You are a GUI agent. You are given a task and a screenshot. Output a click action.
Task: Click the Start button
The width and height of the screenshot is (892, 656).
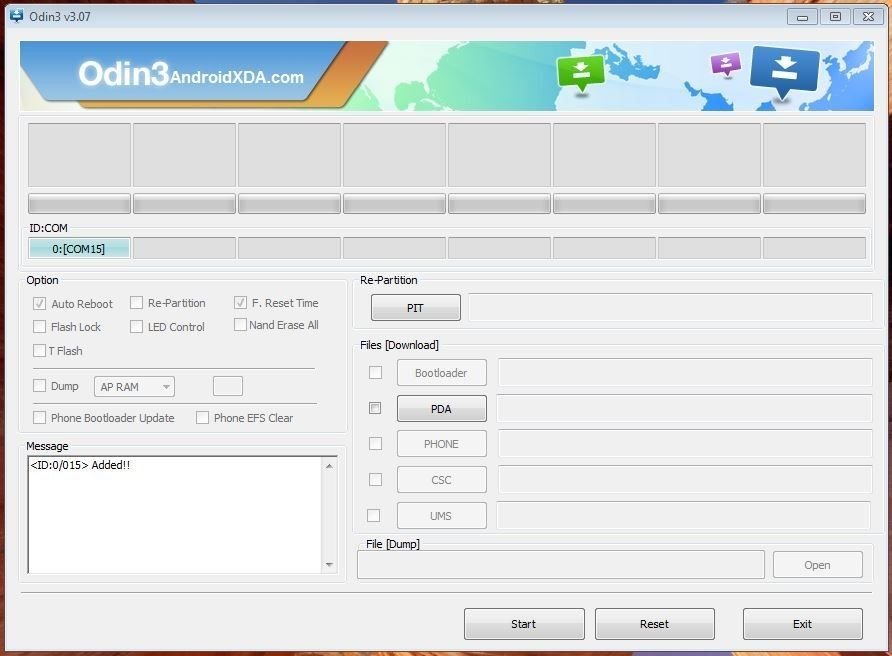[x=524, y=624]
